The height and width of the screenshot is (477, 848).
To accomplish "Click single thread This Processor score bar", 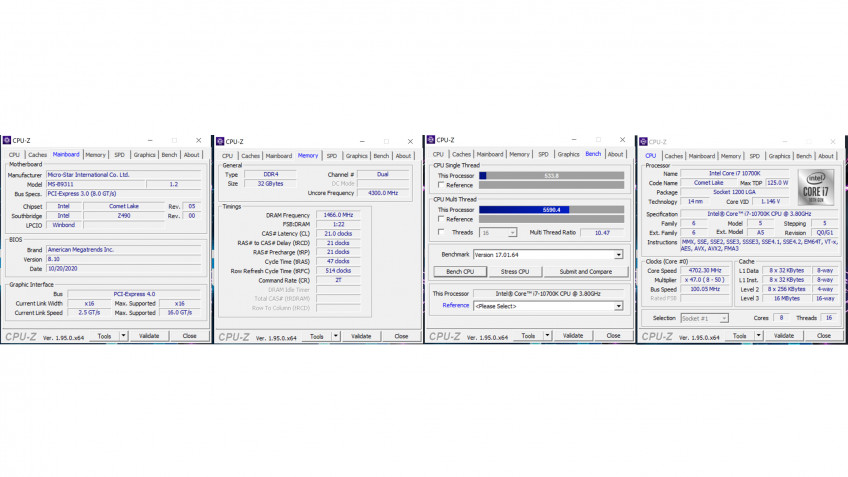I will 552,176.
